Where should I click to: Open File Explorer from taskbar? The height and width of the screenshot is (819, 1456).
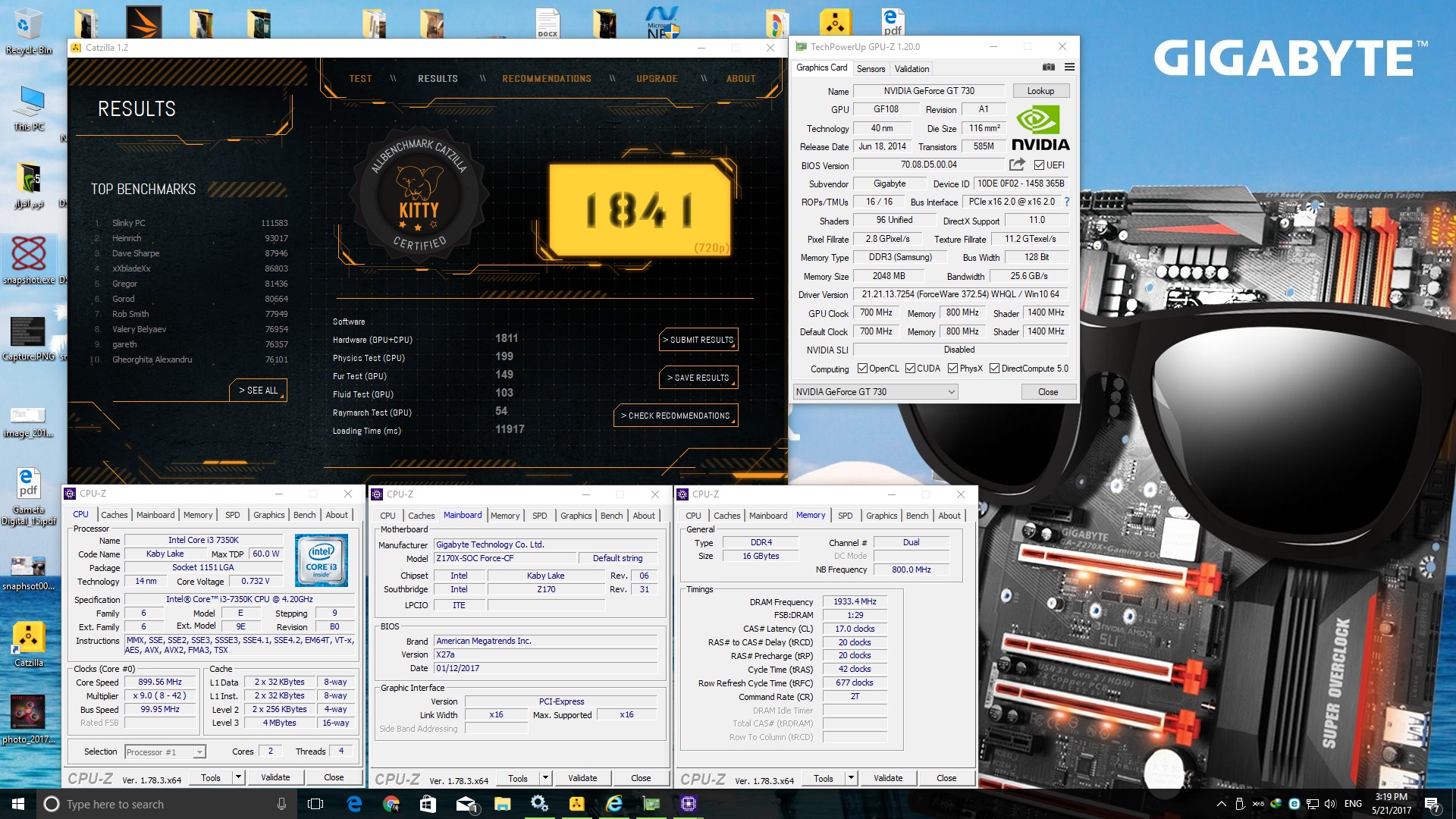pos(502,804)
